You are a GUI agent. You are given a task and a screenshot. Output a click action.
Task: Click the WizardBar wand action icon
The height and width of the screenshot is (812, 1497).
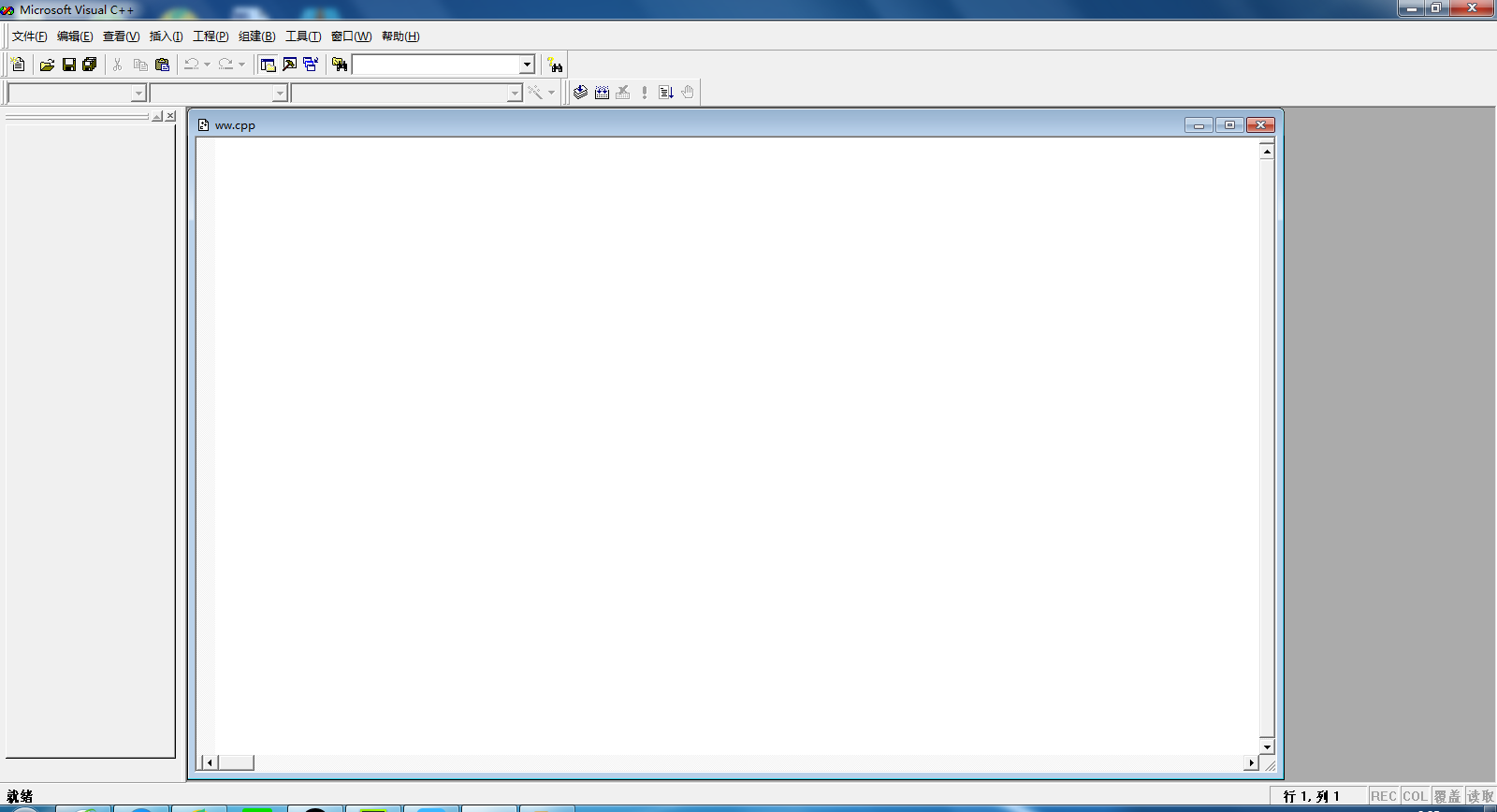pos(535,92)
